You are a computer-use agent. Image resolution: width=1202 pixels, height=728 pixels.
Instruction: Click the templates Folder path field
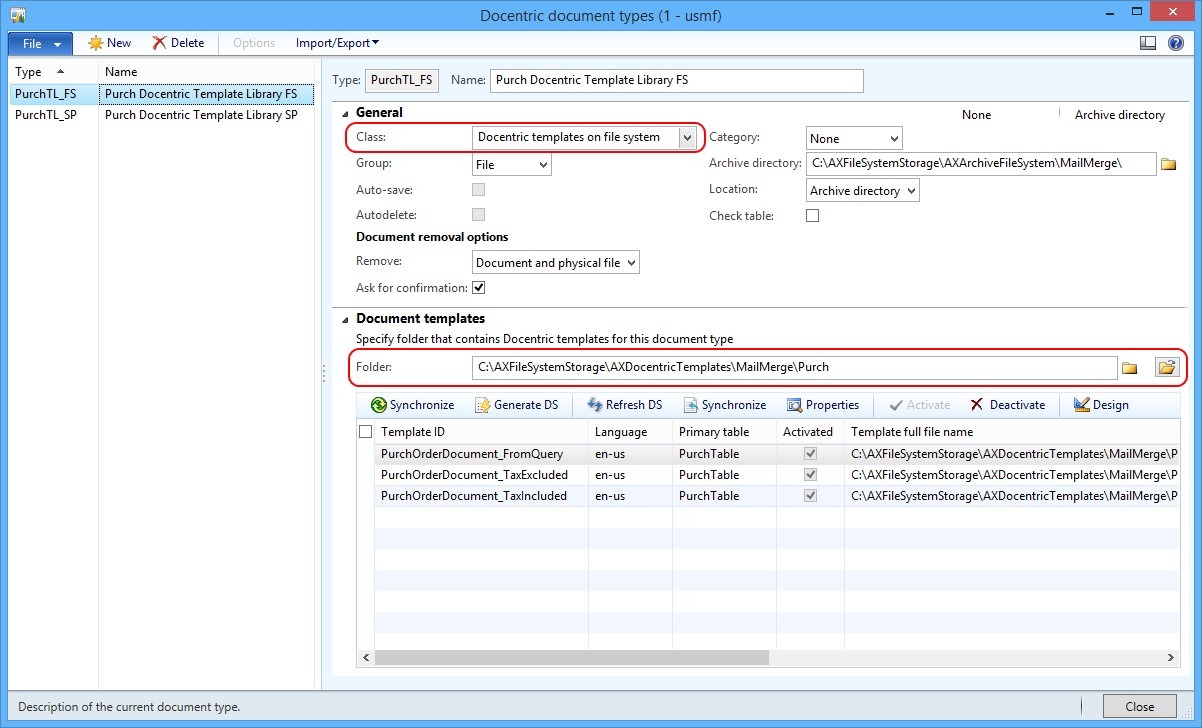click(x=794, y=367)
